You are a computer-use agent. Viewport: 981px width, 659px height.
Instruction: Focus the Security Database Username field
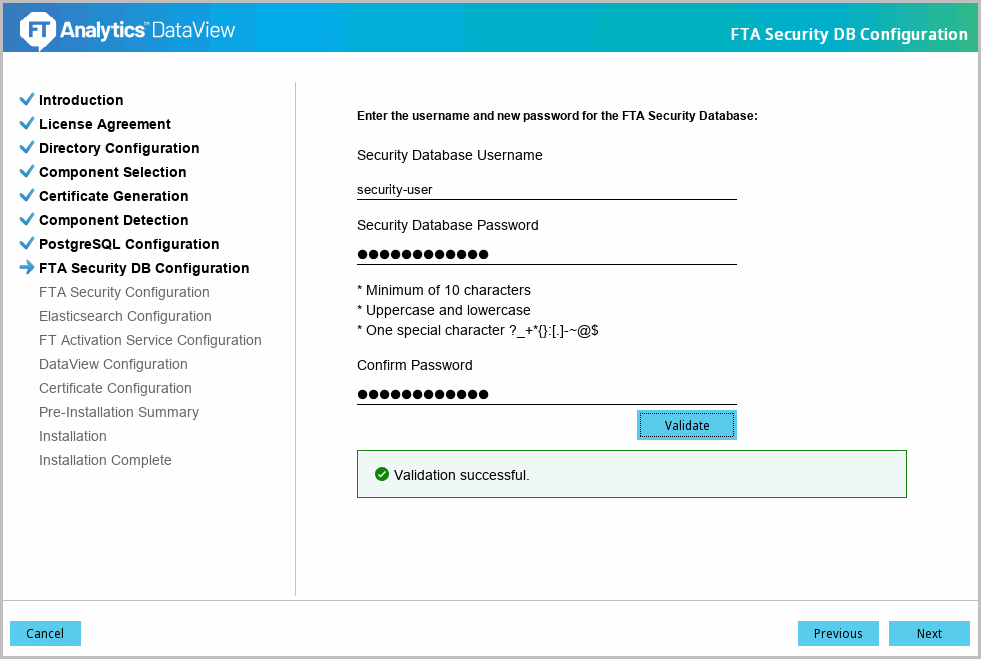click(546, 188)
